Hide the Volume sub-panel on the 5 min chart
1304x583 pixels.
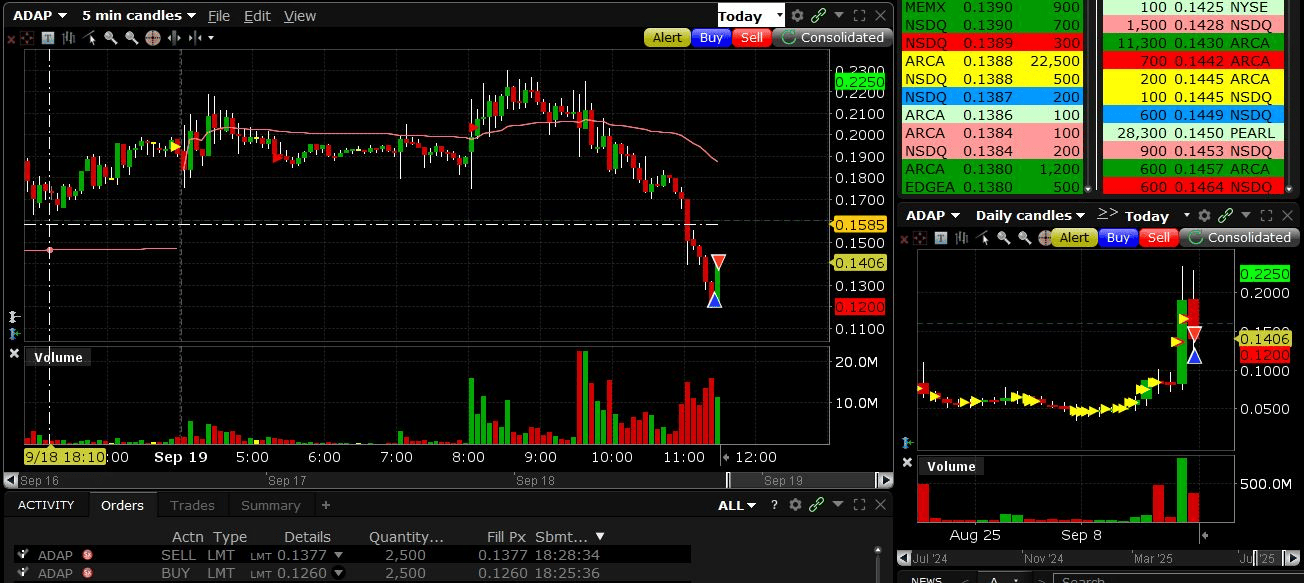[14, 354]
